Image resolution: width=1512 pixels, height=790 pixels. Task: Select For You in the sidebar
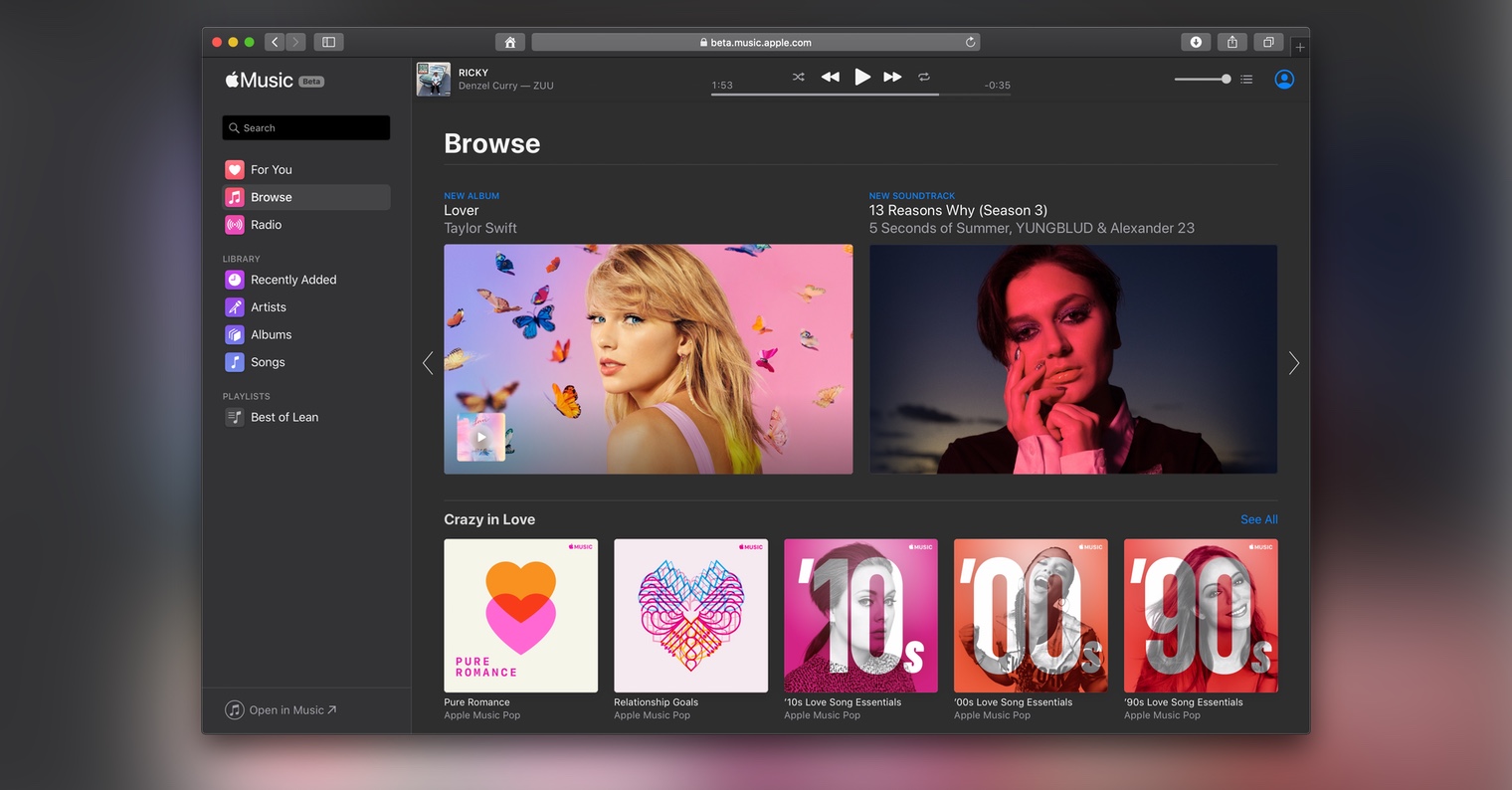pyautogui.click(x=271, y=170)
